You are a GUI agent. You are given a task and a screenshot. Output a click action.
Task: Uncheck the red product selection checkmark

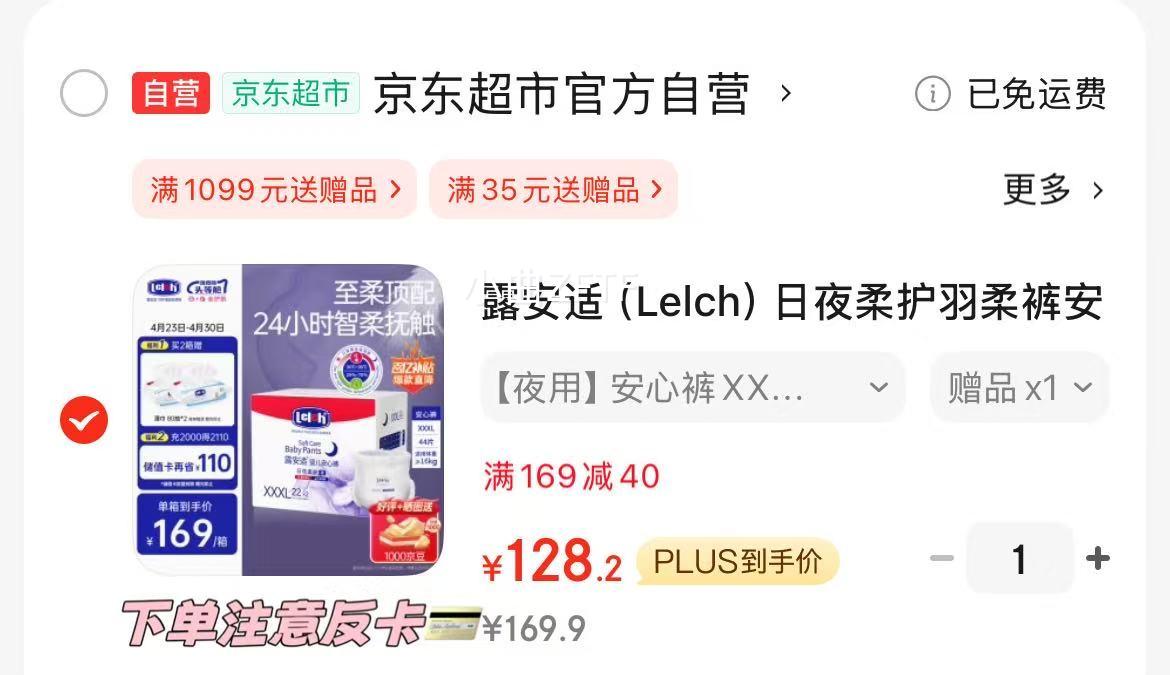coord(84,420)
